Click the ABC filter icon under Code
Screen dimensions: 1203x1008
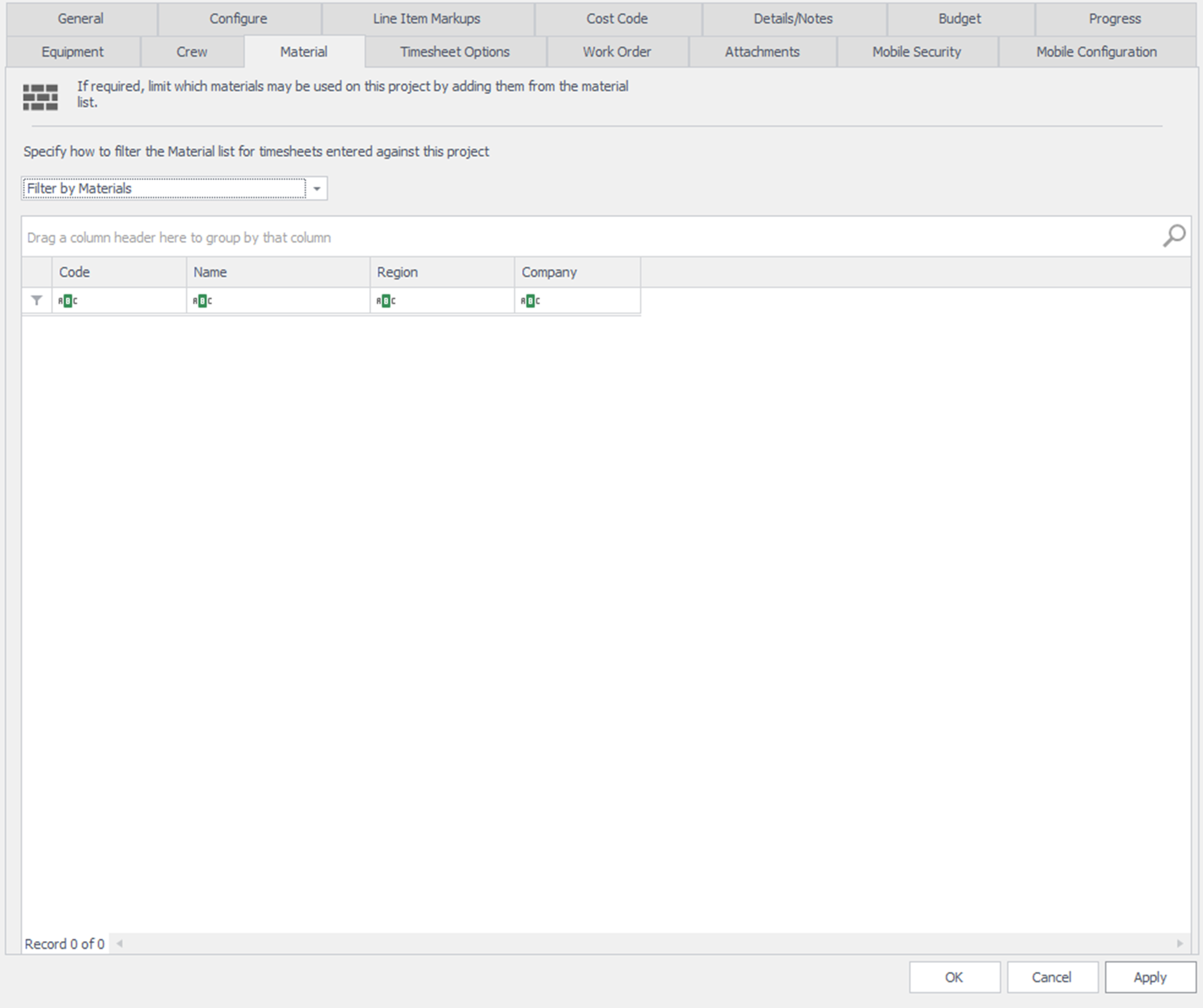point(68,300)
